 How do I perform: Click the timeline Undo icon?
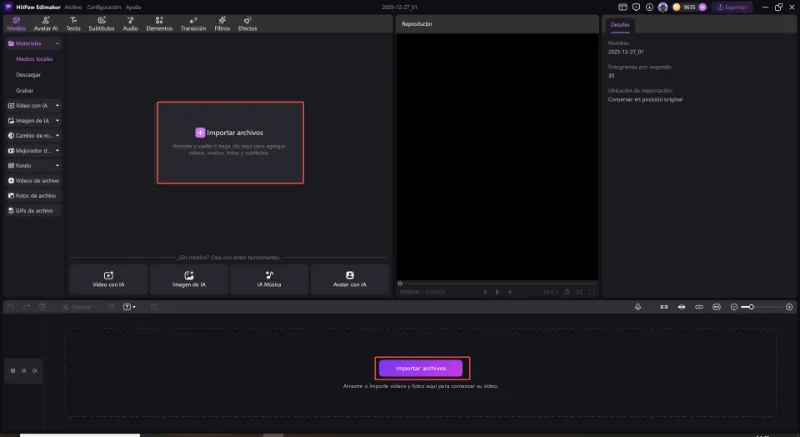(11, 307)
